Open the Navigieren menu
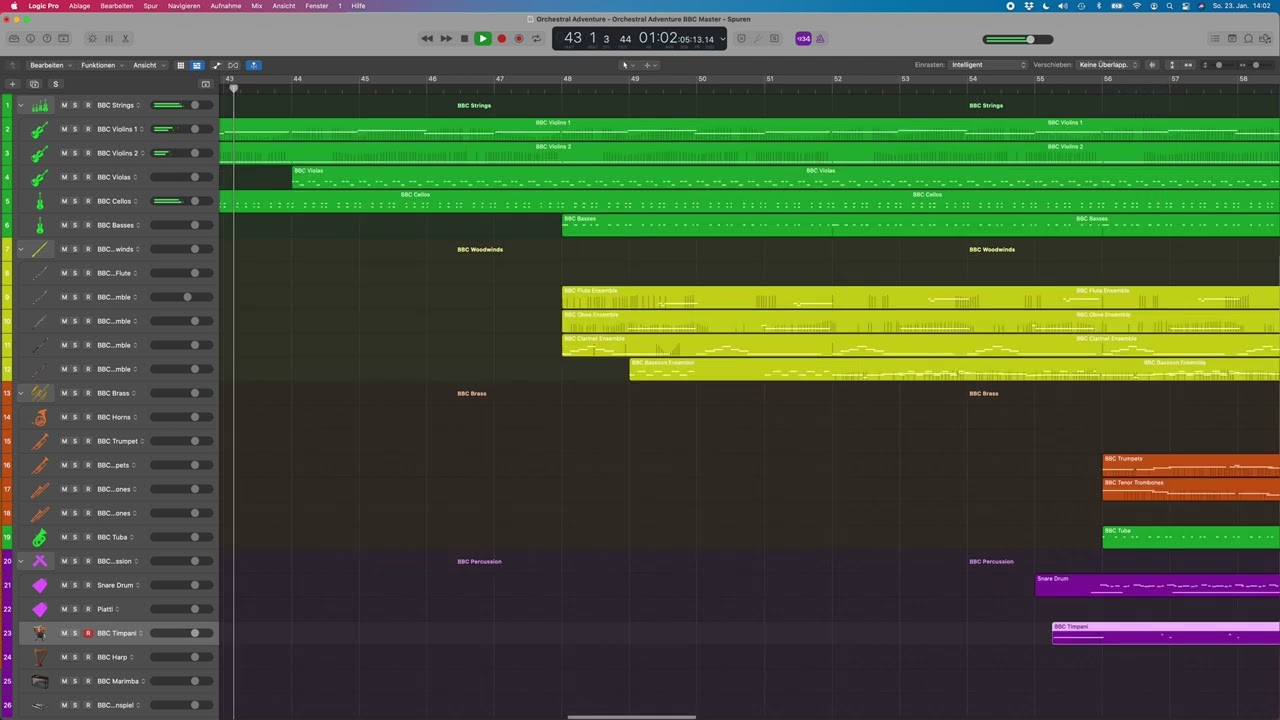Screen dimensions: 1280x720 click(x=184, y=6)
